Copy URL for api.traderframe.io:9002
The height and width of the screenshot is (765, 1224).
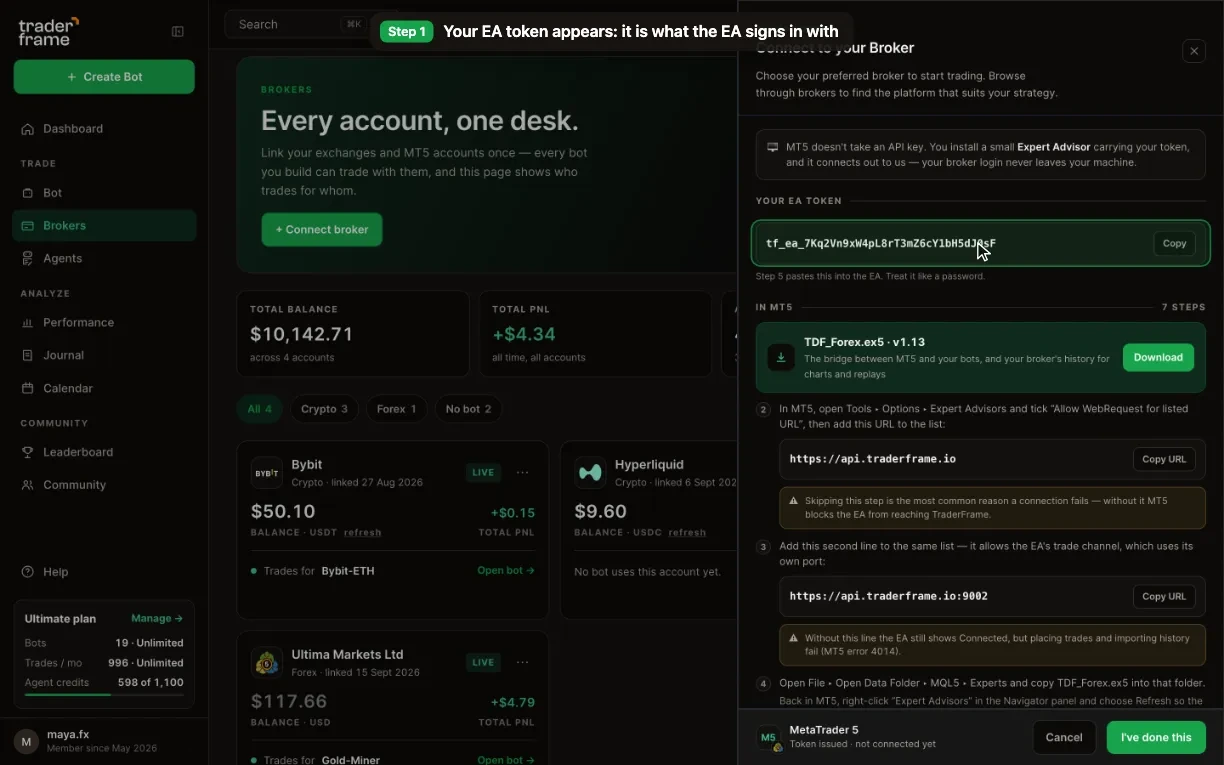1164,596
